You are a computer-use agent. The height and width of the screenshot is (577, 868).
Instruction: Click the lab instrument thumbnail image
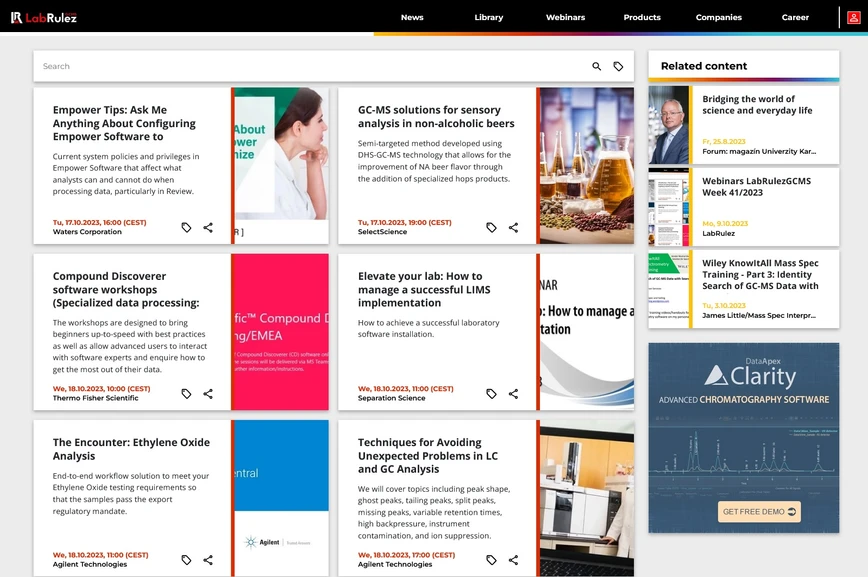click(x=587, y=498)
